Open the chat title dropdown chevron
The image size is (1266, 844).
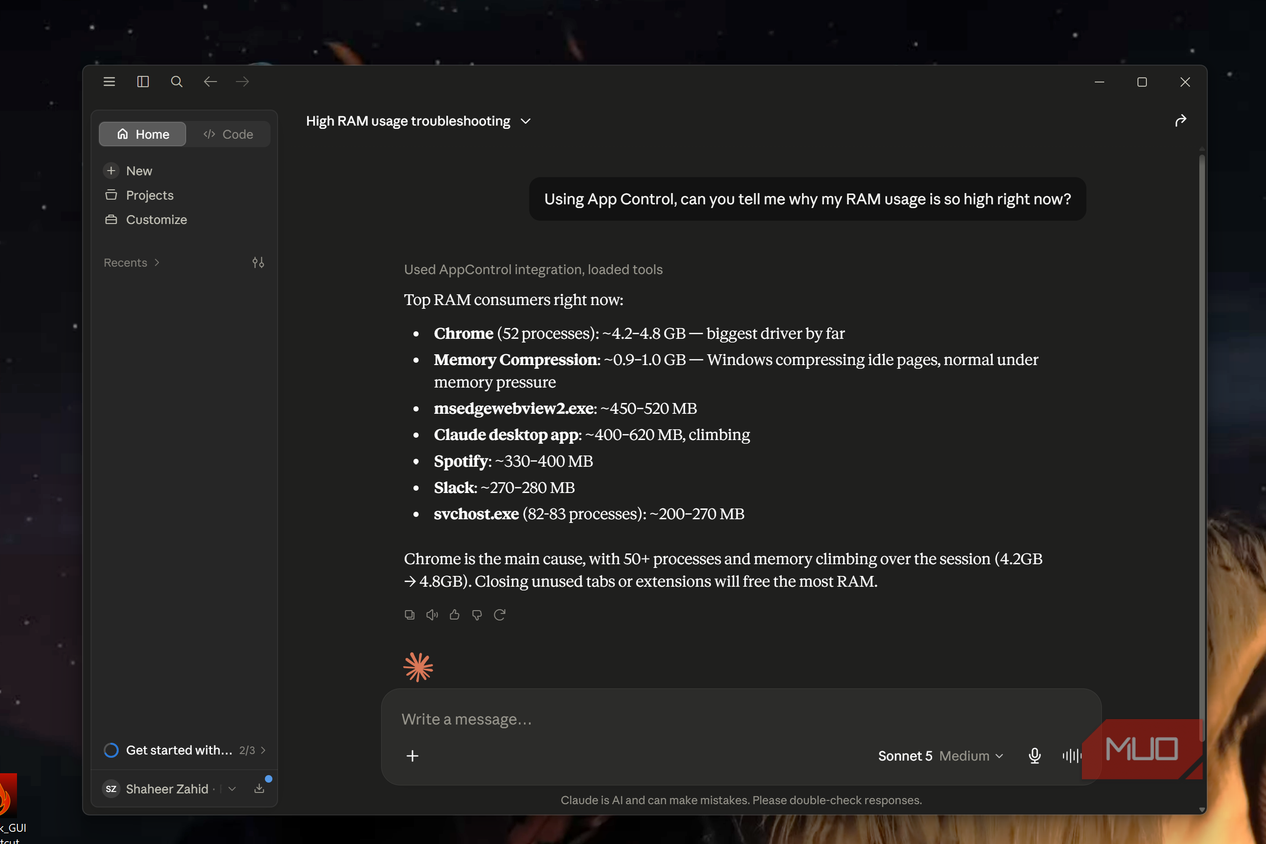(x=526, y=121)
